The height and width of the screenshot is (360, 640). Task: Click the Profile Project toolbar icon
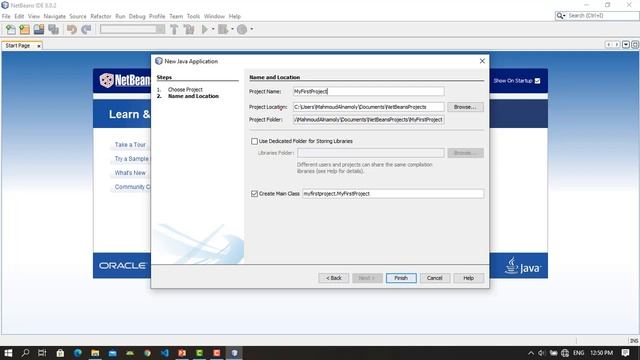(x=242, y=29)
